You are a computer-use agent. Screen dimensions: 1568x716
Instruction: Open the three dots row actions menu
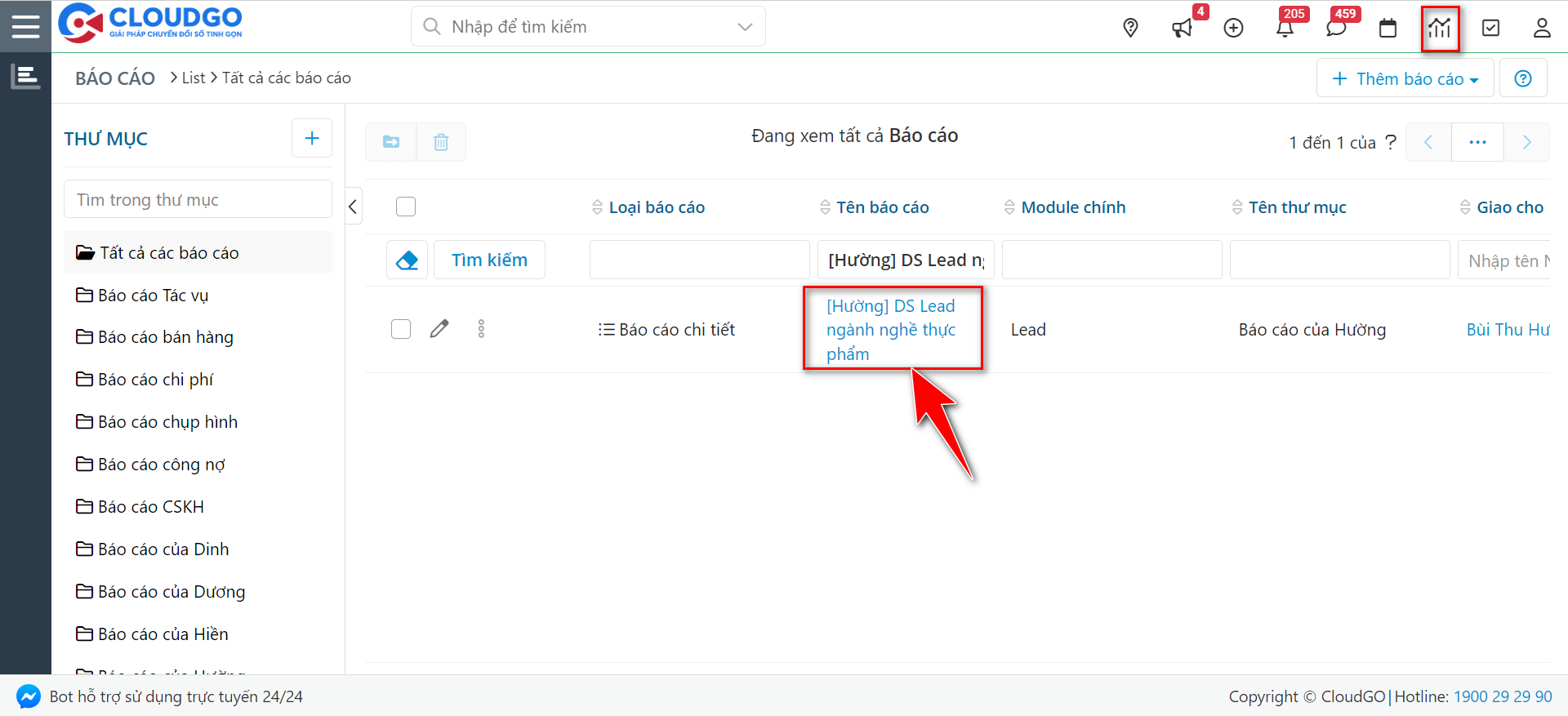[481, 329]
